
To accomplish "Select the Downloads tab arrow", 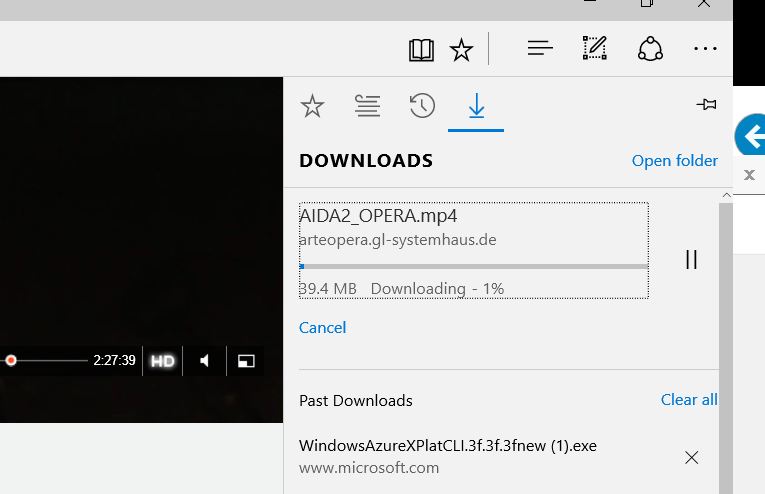I will point(476,106).
